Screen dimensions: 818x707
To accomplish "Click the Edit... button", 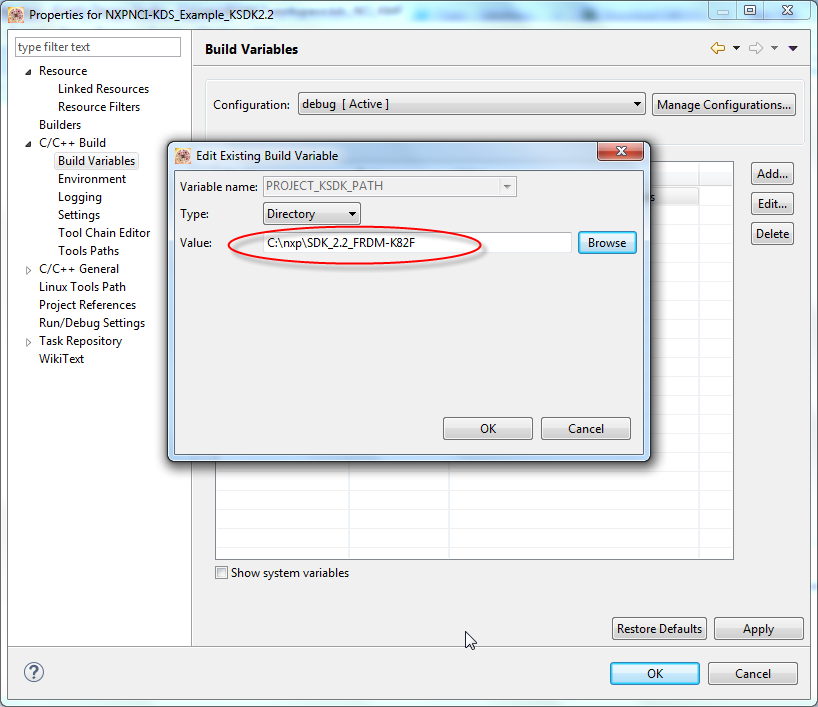I will 773,203.
